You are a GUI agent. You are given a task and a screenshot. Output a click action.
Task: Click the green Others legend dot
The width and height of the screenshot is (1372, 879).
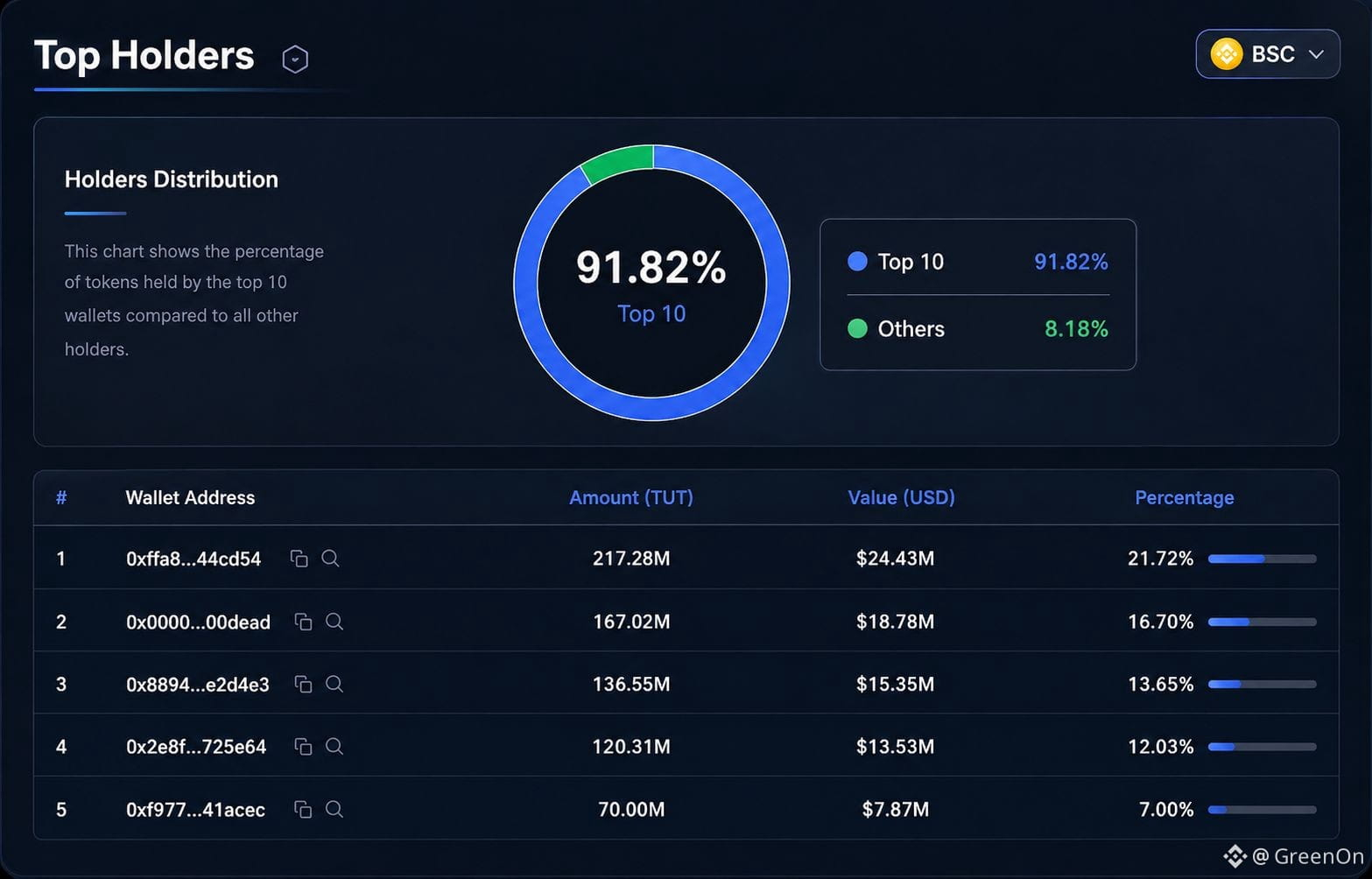tap(857, 328)
